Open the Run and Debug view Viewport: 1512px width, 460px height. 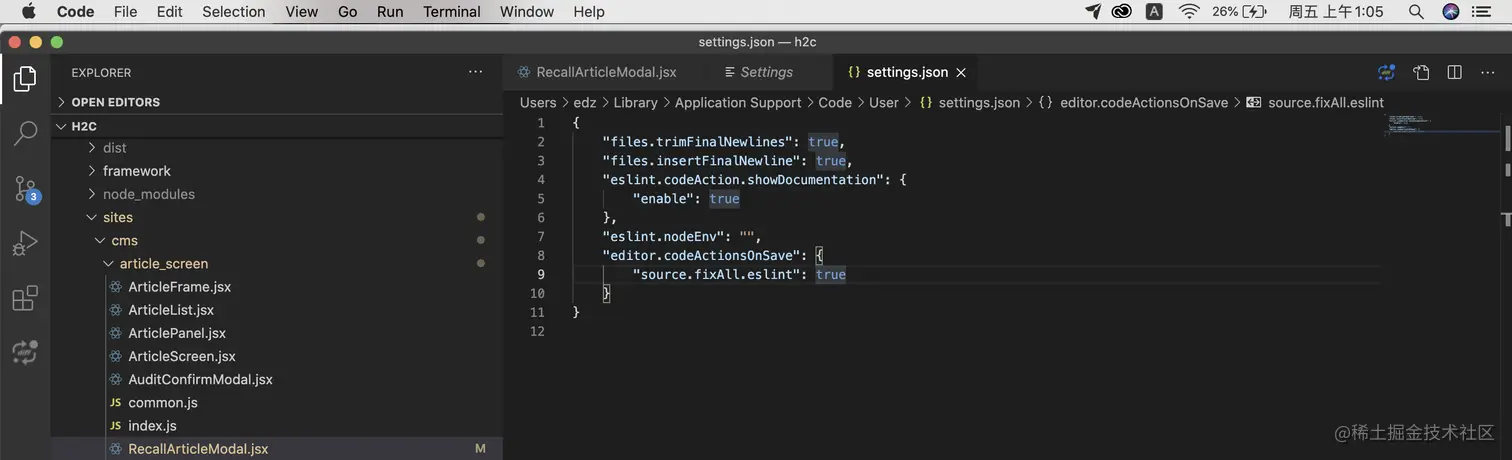pyautogui.click(x=25, y=243)
